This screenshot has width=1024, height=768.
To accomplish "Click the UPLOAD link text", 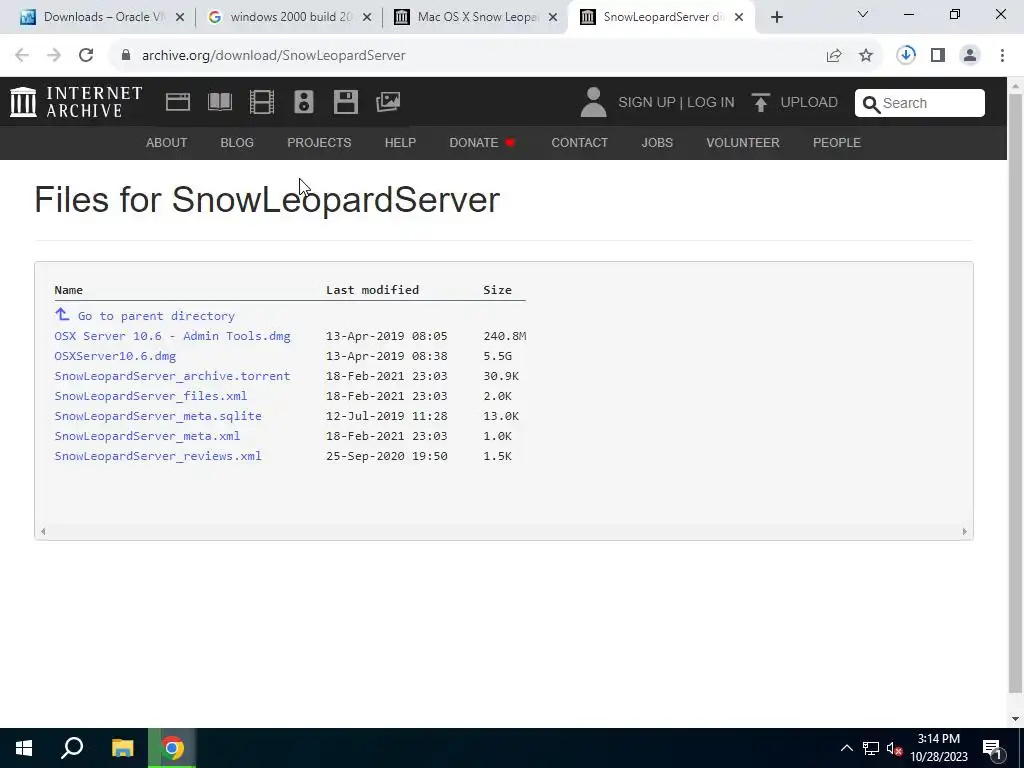I will (808, 103).
